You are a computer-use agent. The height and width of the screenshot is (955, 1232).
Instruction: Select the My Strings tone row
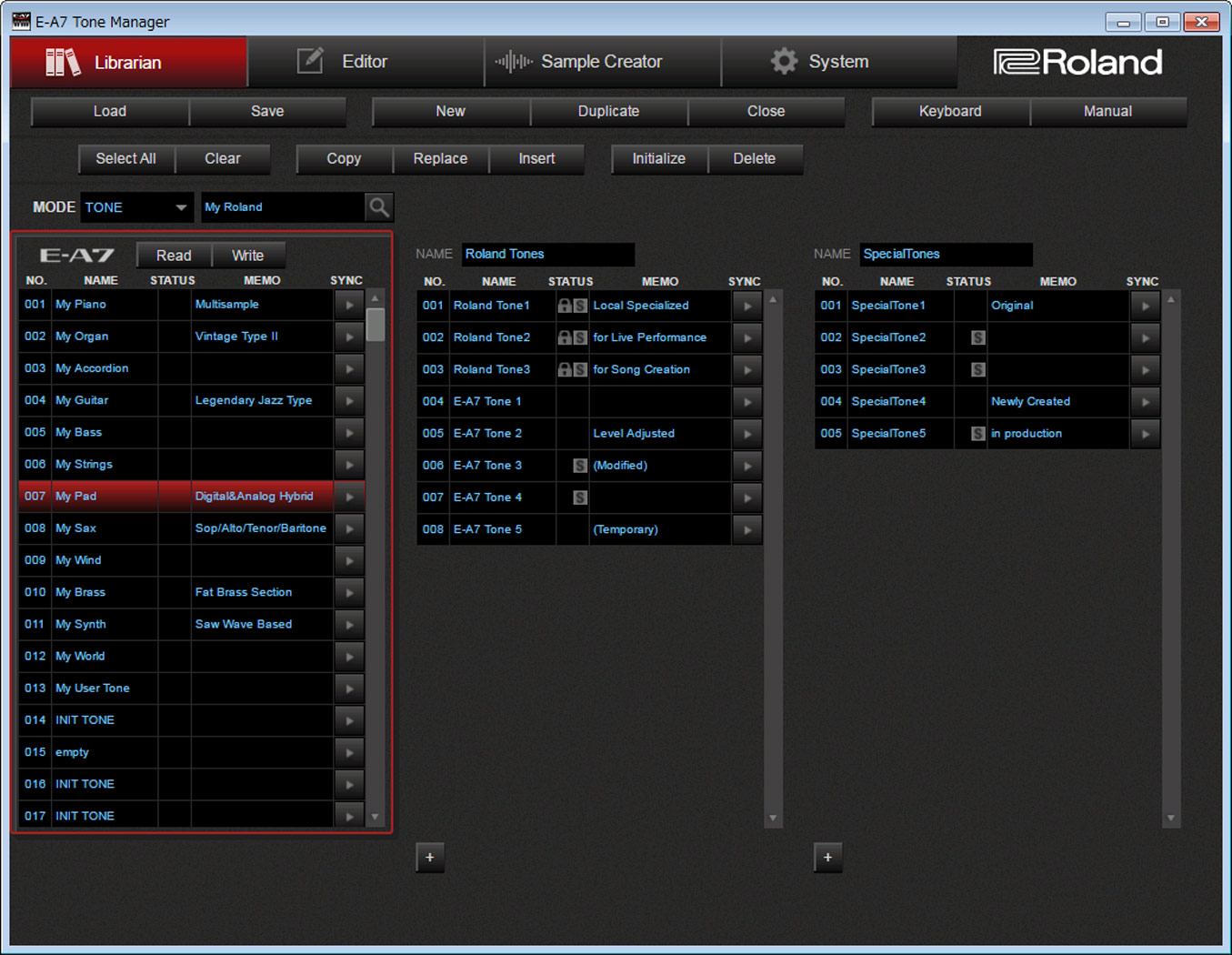pos(192,465)
